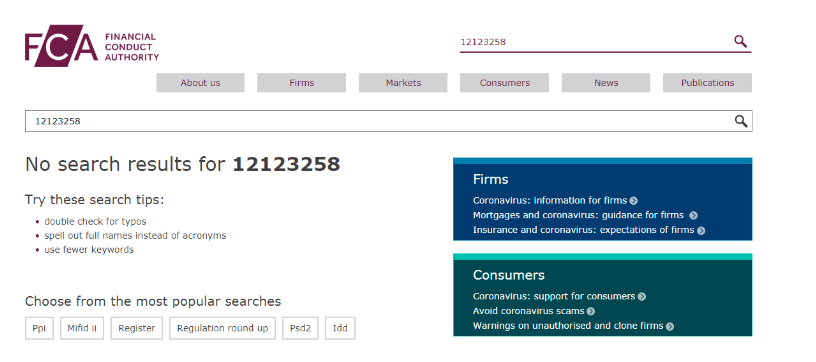Viewport: 816px width, 362px height.
Task: Click the arrow beside 'Avoid coronavirus scams'
Action: coord(591,312)
